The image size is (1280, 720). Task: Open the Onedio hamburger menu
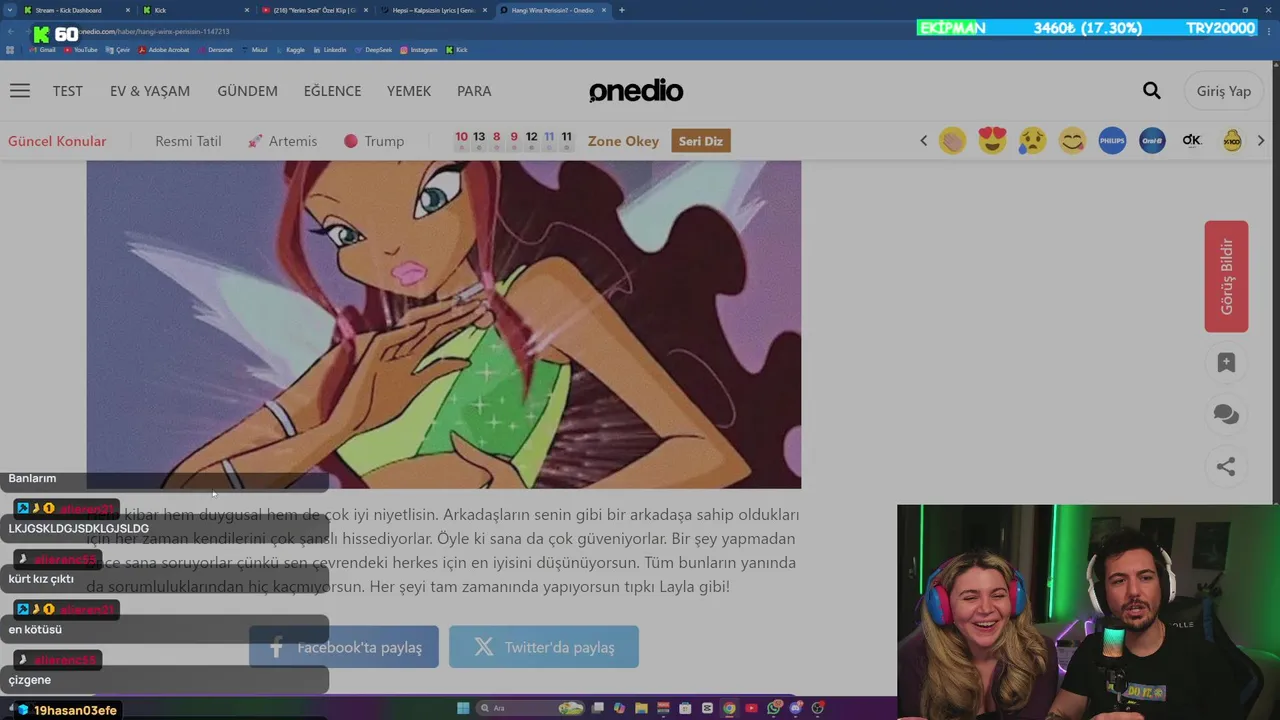click(20, 91)
